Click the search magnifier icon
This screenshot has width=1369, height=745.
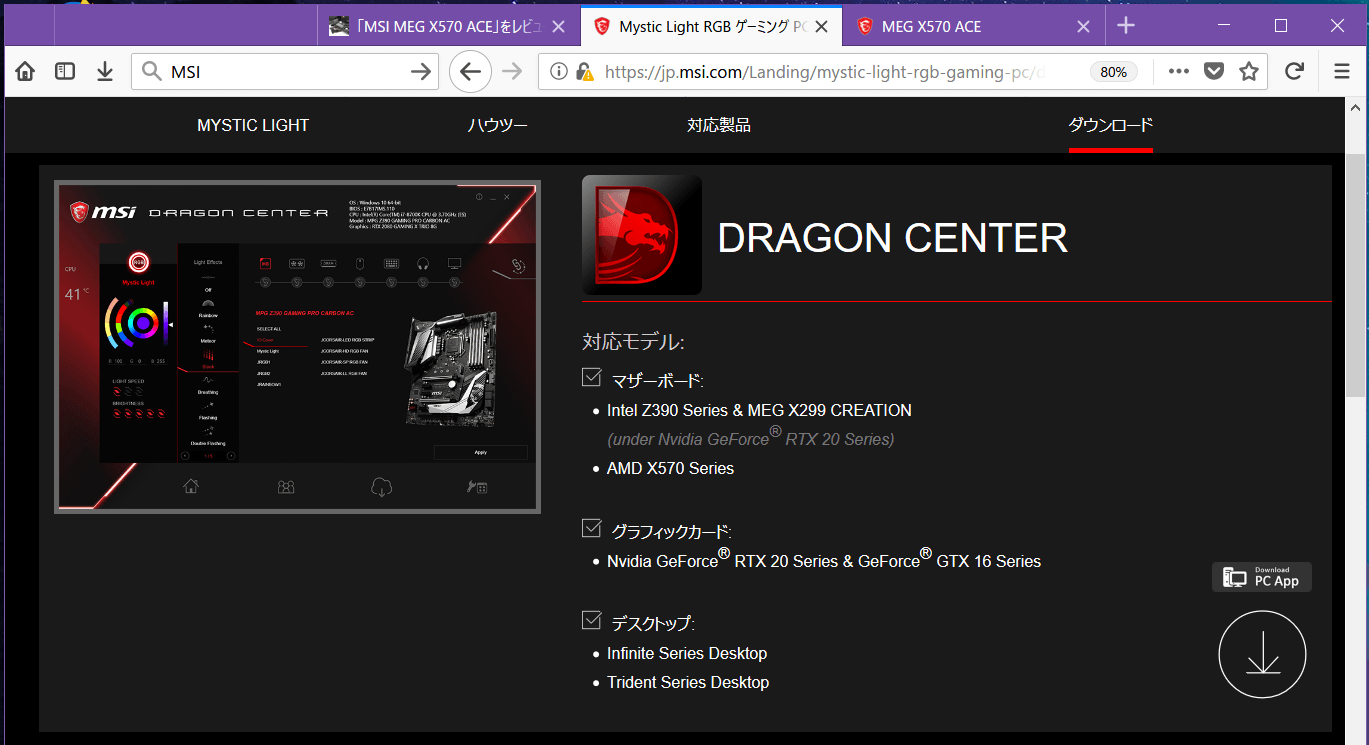coord(151,72)
